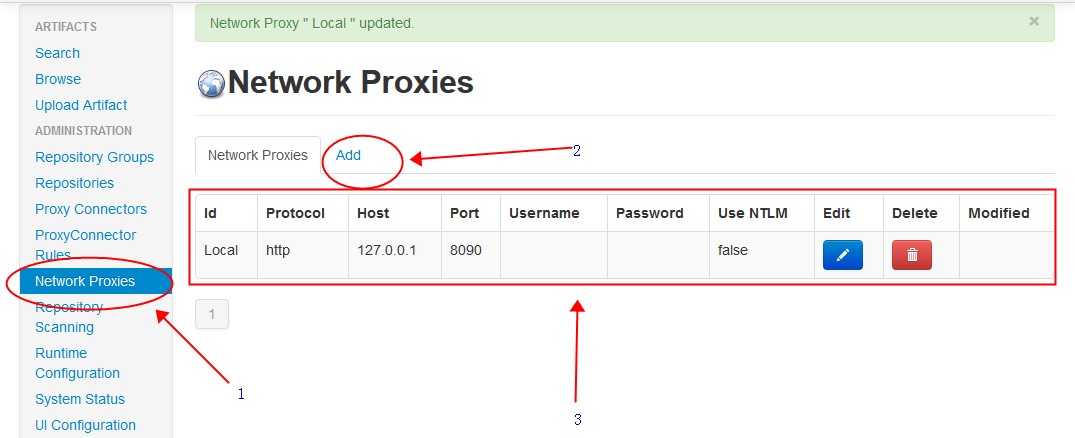
Task: Click the blue pencil edit icon
Action: pyautogui.click(x=843, y=255)
